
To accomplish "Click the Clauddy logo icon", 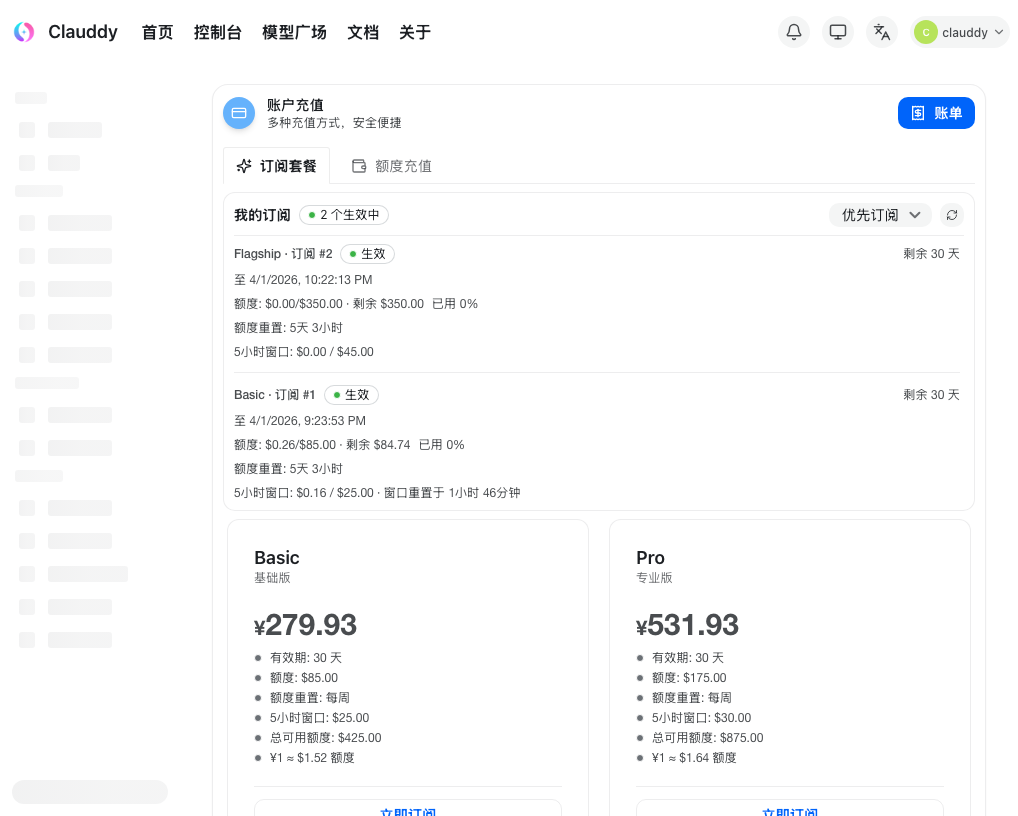I will (x=23, y=31).
